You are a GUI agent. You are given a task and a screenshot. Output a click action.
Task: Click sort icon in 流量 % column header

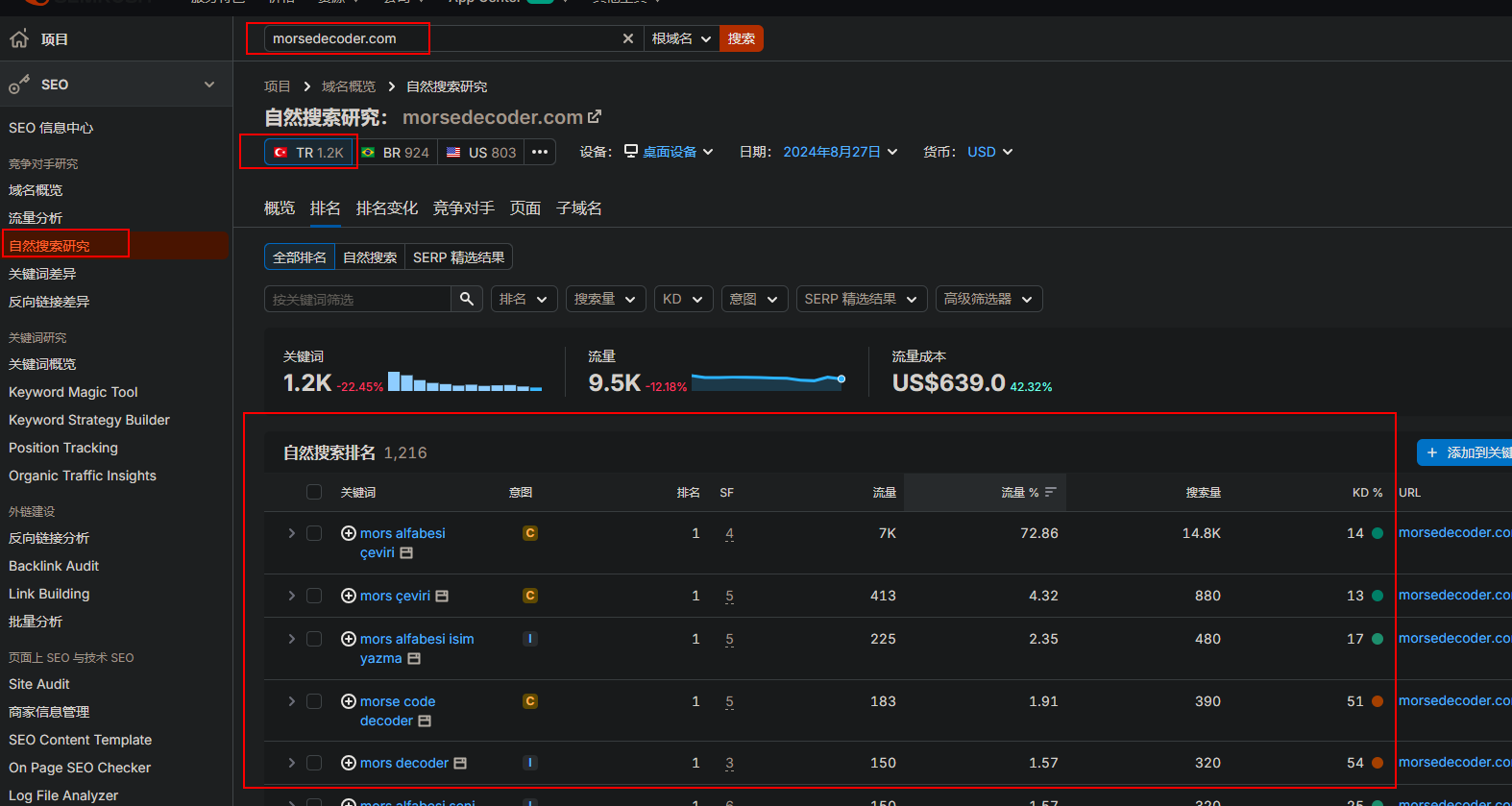pos(1051,492)
